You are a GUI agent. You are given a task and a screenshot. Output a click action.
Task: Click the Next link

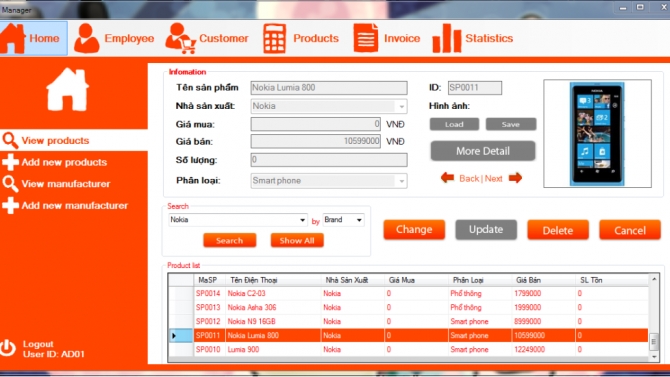pyautogui.click(x=493, y=179)
